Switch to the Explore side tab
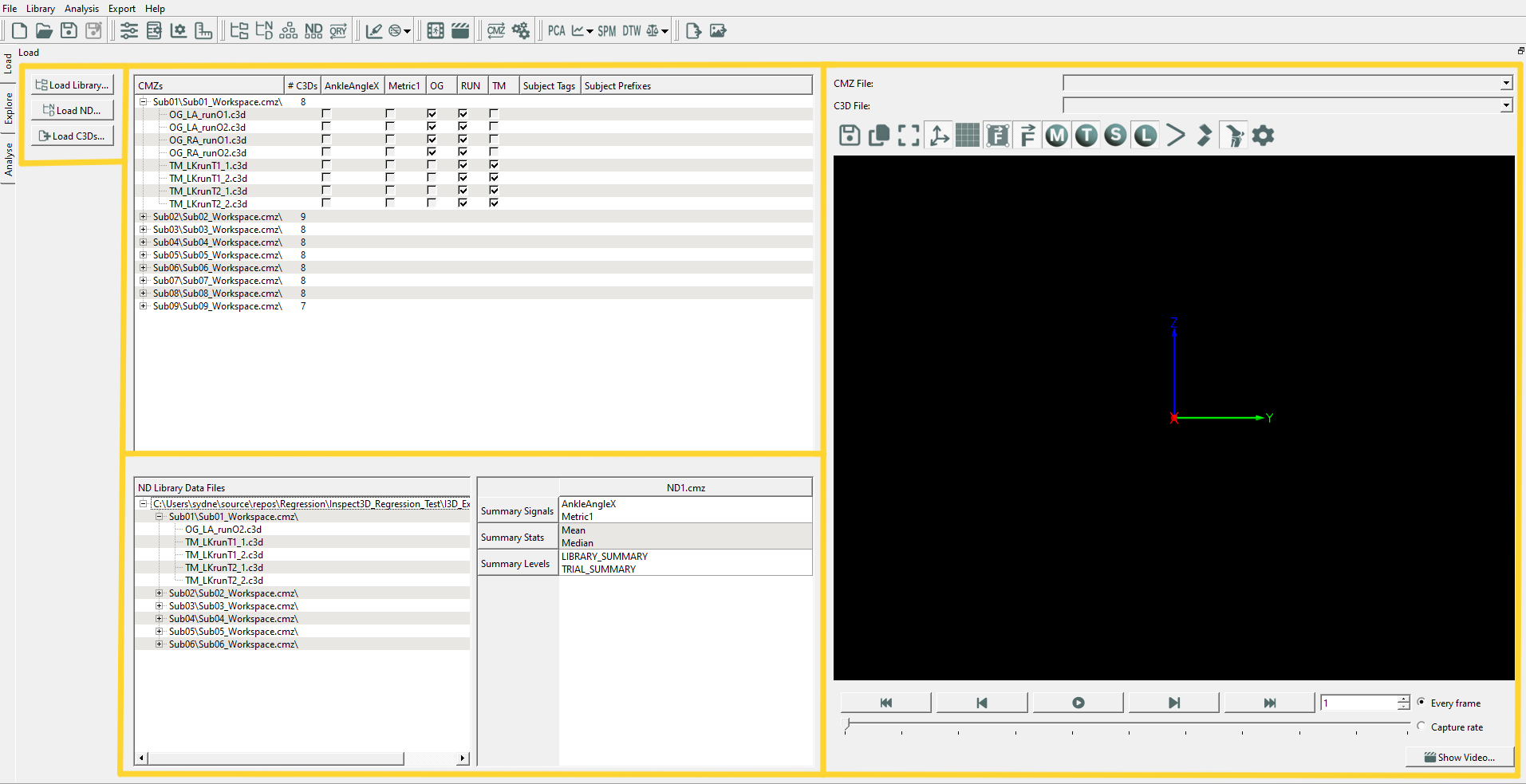 tap(9, 108)
